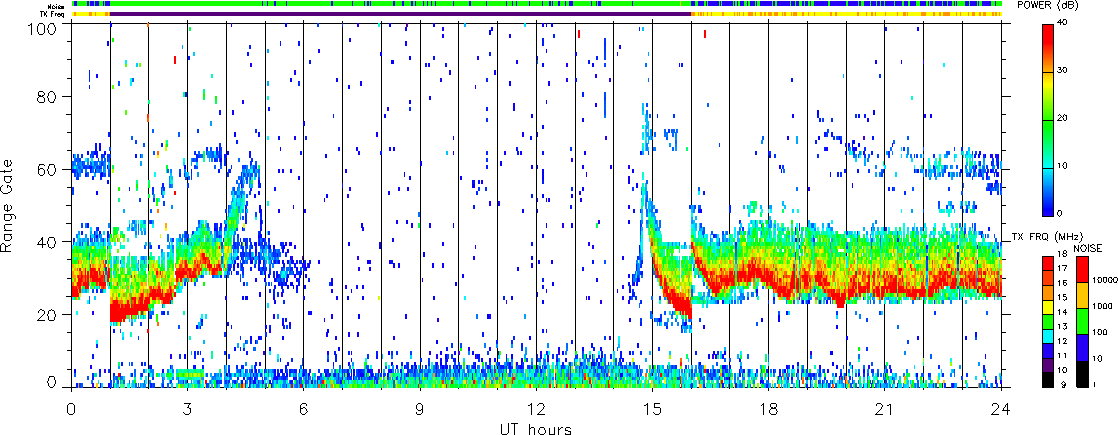The width and height of the screenshot is (1118, 435).
Task: Click the 13 label on TX FRQ scale
Action: 1062,327
